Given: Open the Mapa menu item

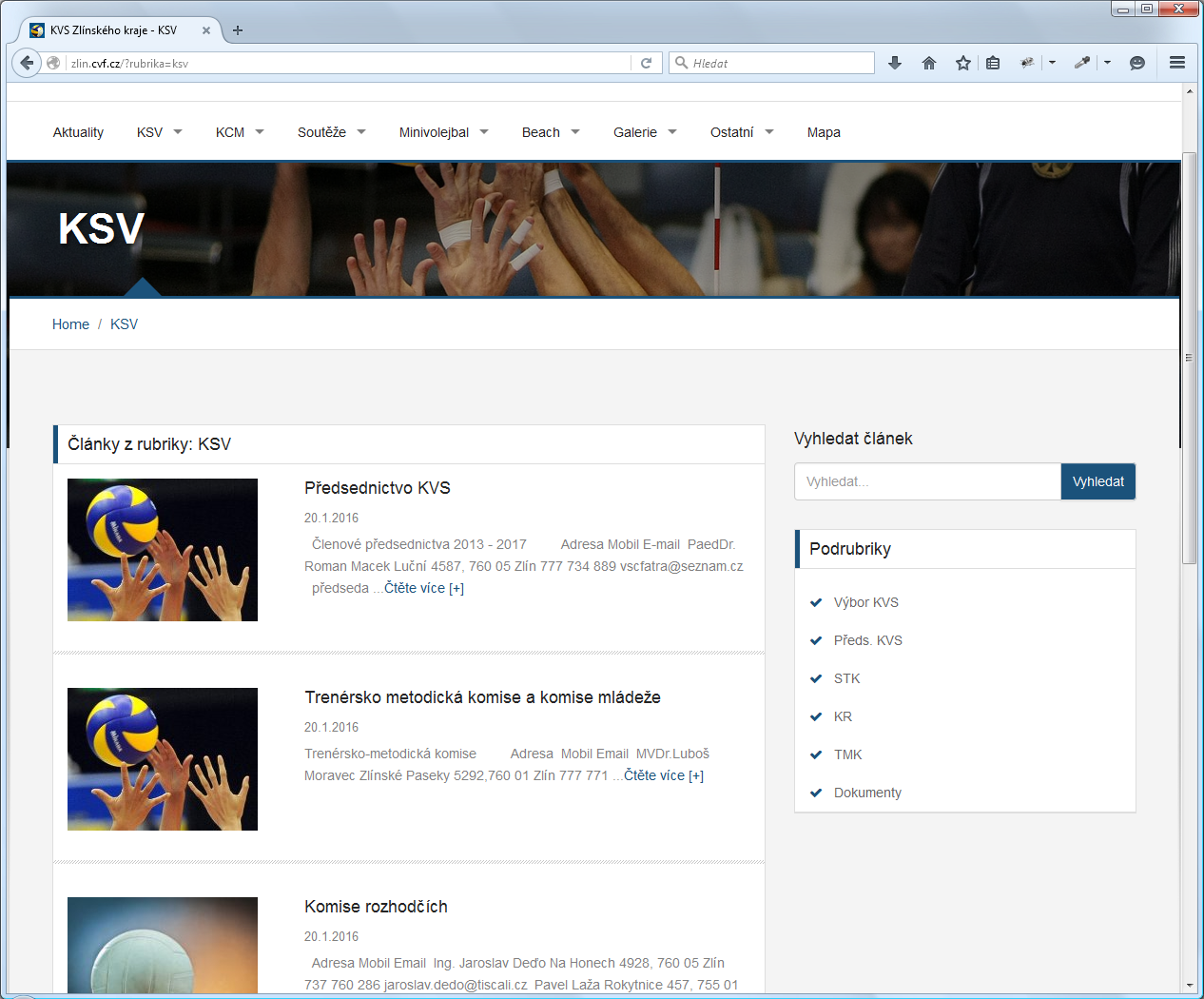Looking at the screenshot, I should pos(824,132).
